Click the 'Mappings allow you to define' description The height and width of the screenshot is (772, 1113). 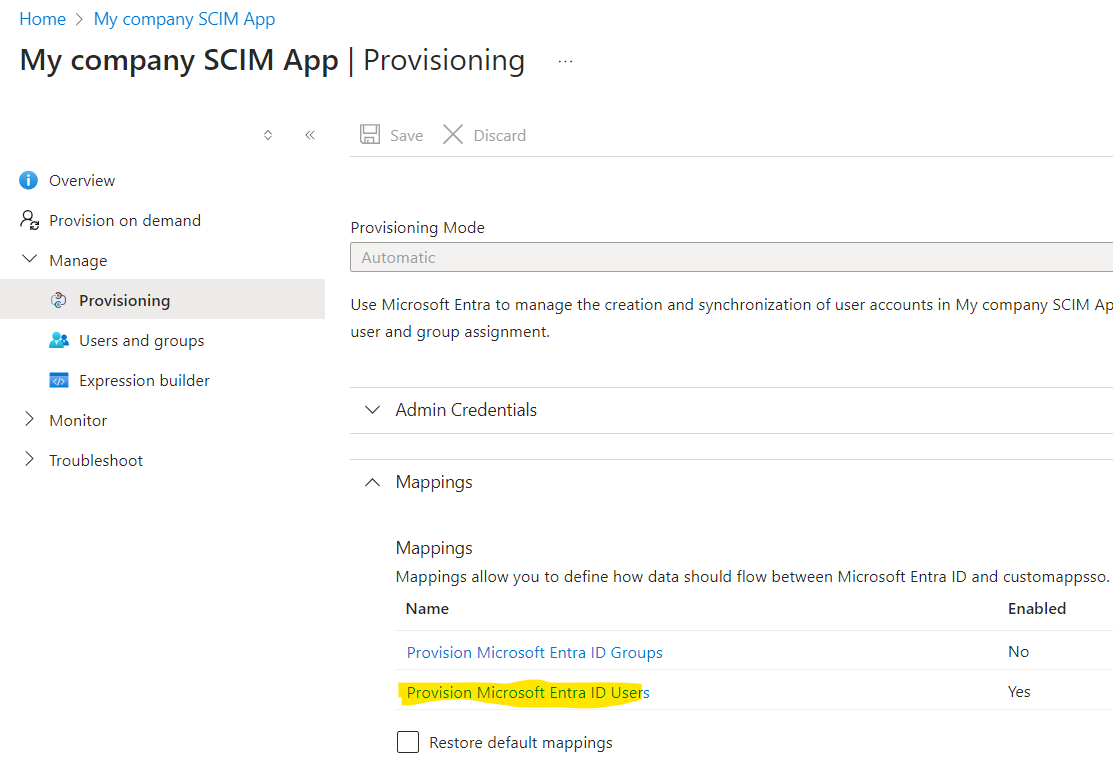pos(752,576)
